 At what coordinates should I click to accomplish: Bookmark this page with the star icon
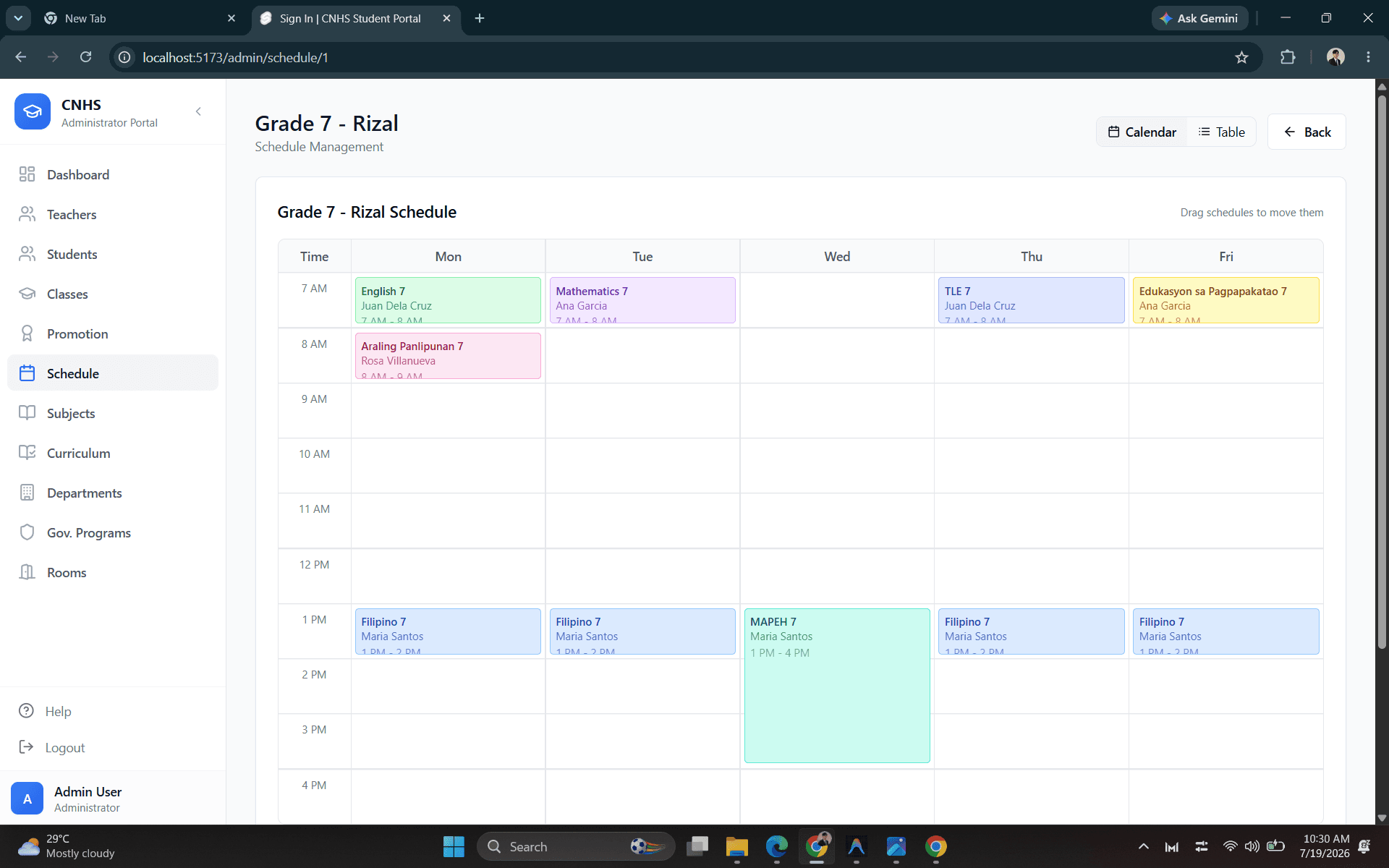coord(1241,57)
